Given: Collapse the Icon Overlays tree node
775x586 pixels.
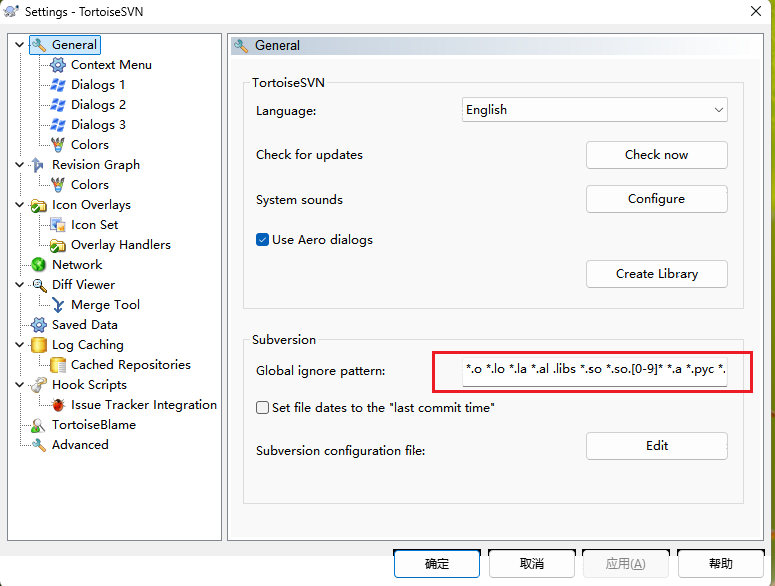Looking at the screenshot, I should click(19, 205).
